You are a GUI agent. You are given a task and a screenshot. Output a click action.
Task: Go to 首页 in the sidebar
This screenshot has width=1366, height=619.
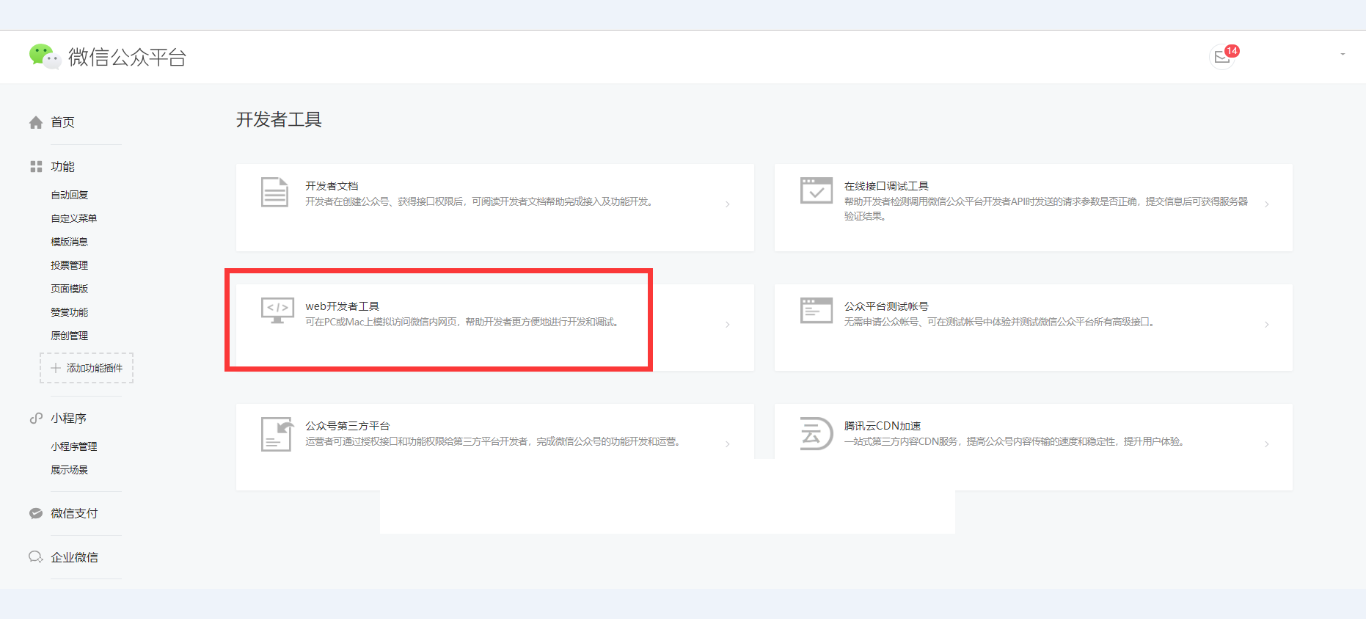(63, 122)
